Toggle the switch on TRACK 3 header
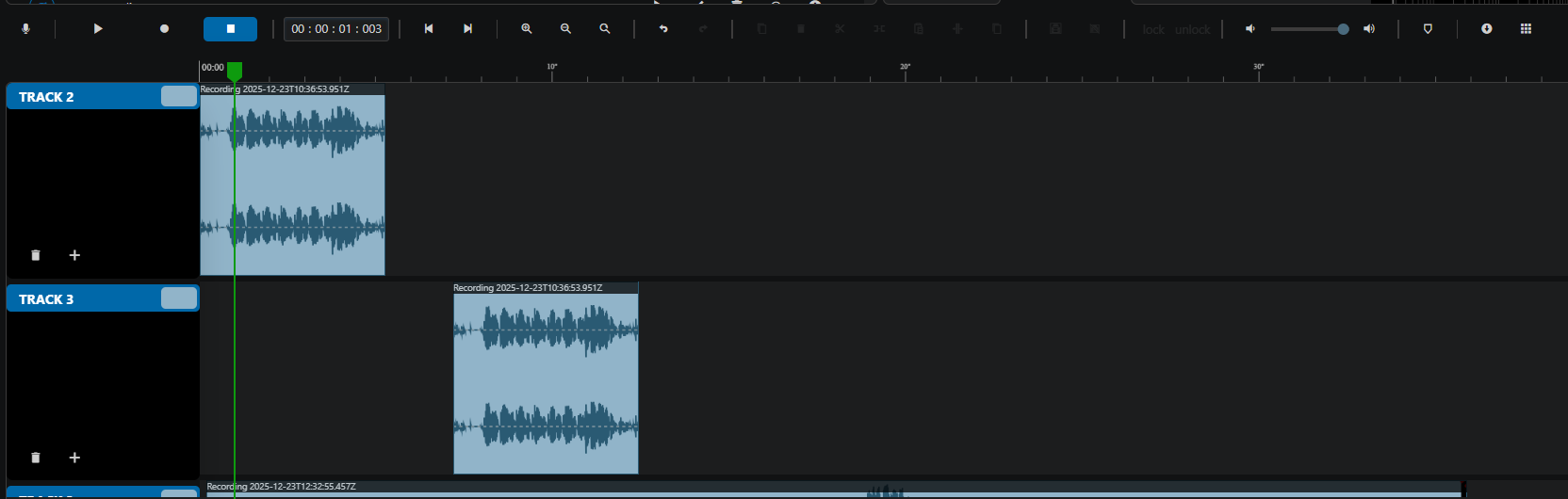This screenshot has height=499, width=1568. 179,298
